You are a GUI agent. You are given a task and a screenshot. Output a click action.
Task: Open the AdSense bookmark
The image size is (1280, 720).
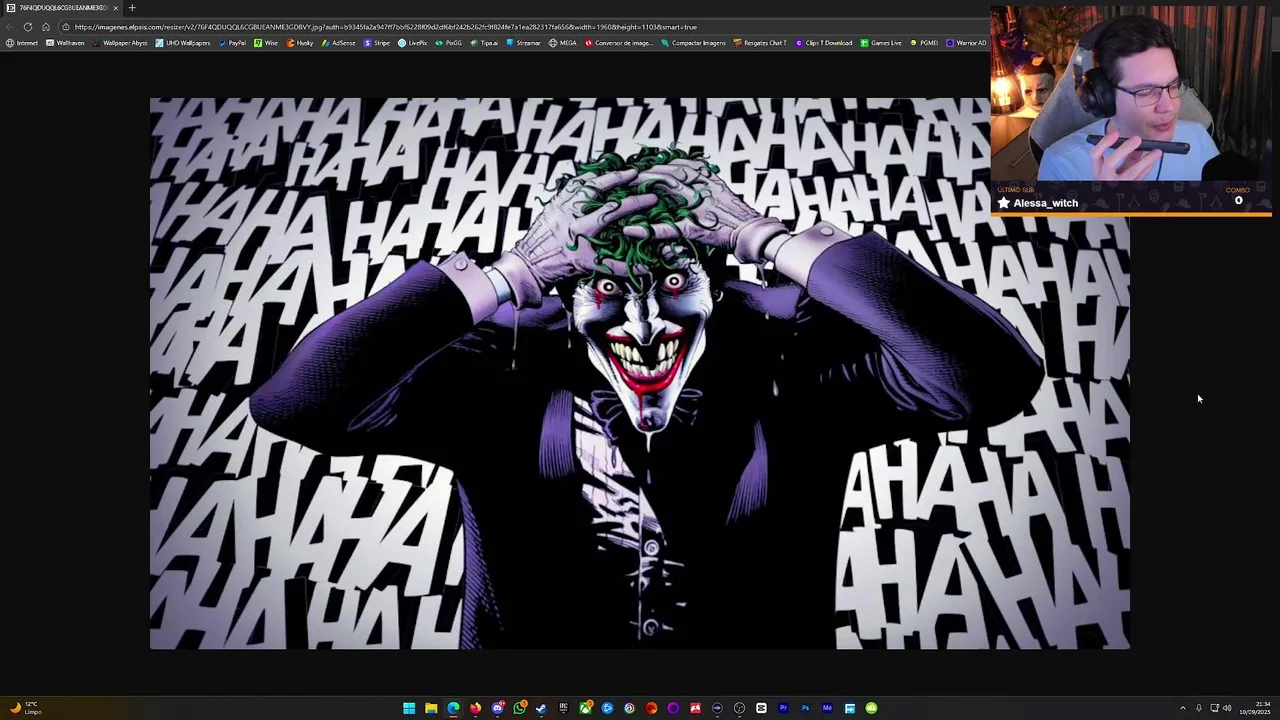[338, 43]
